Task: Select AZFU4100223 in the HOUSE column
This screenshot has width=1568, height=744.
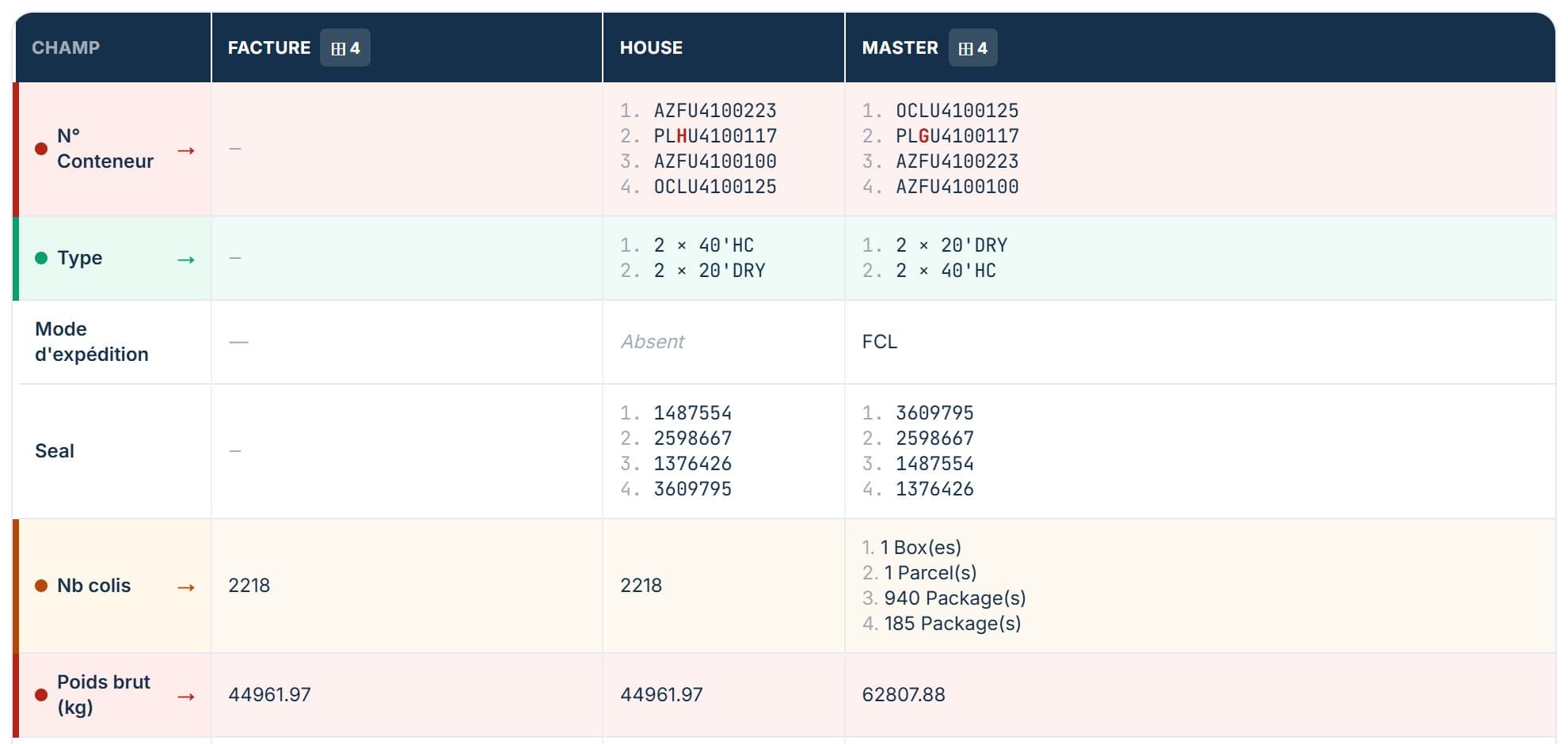Action: pyautogui.click(x=715, y=111)
